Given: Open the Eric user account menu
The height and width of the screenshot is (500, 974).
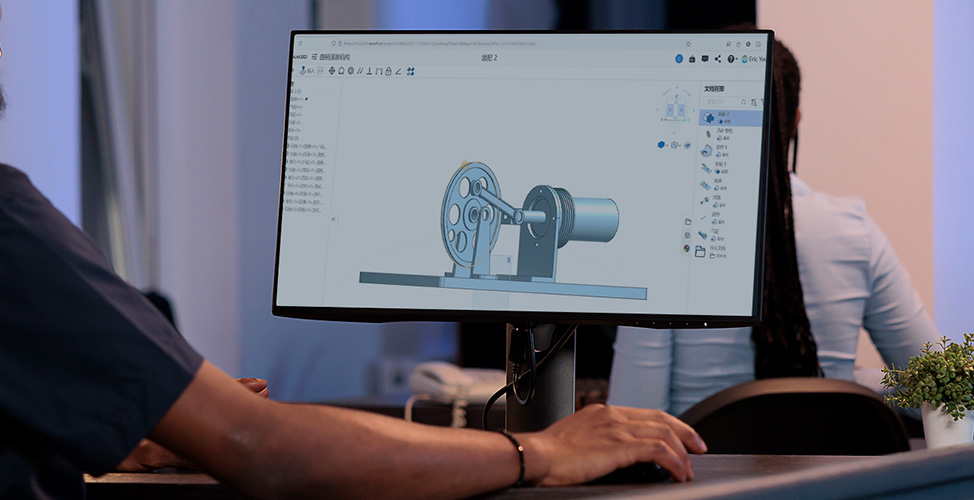Looking at the screenshot, I should pos(753,60).
